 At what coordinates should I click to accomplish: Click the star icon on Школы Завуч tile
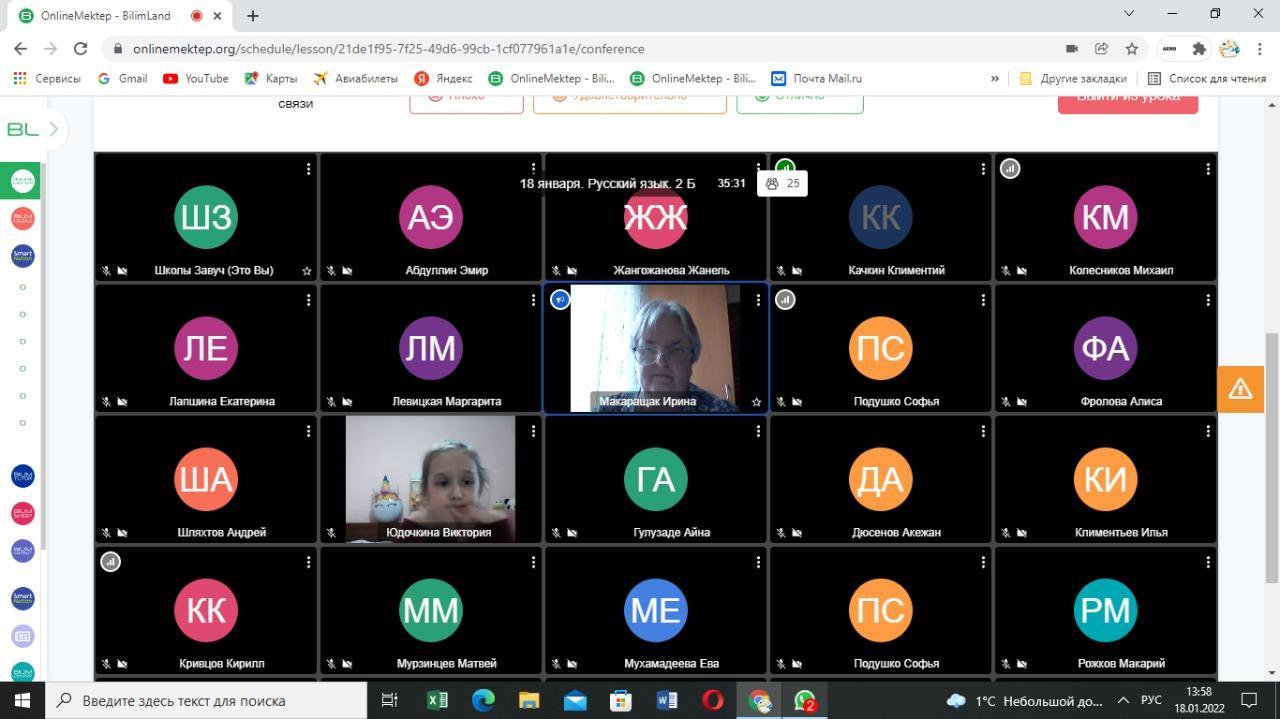306,271
